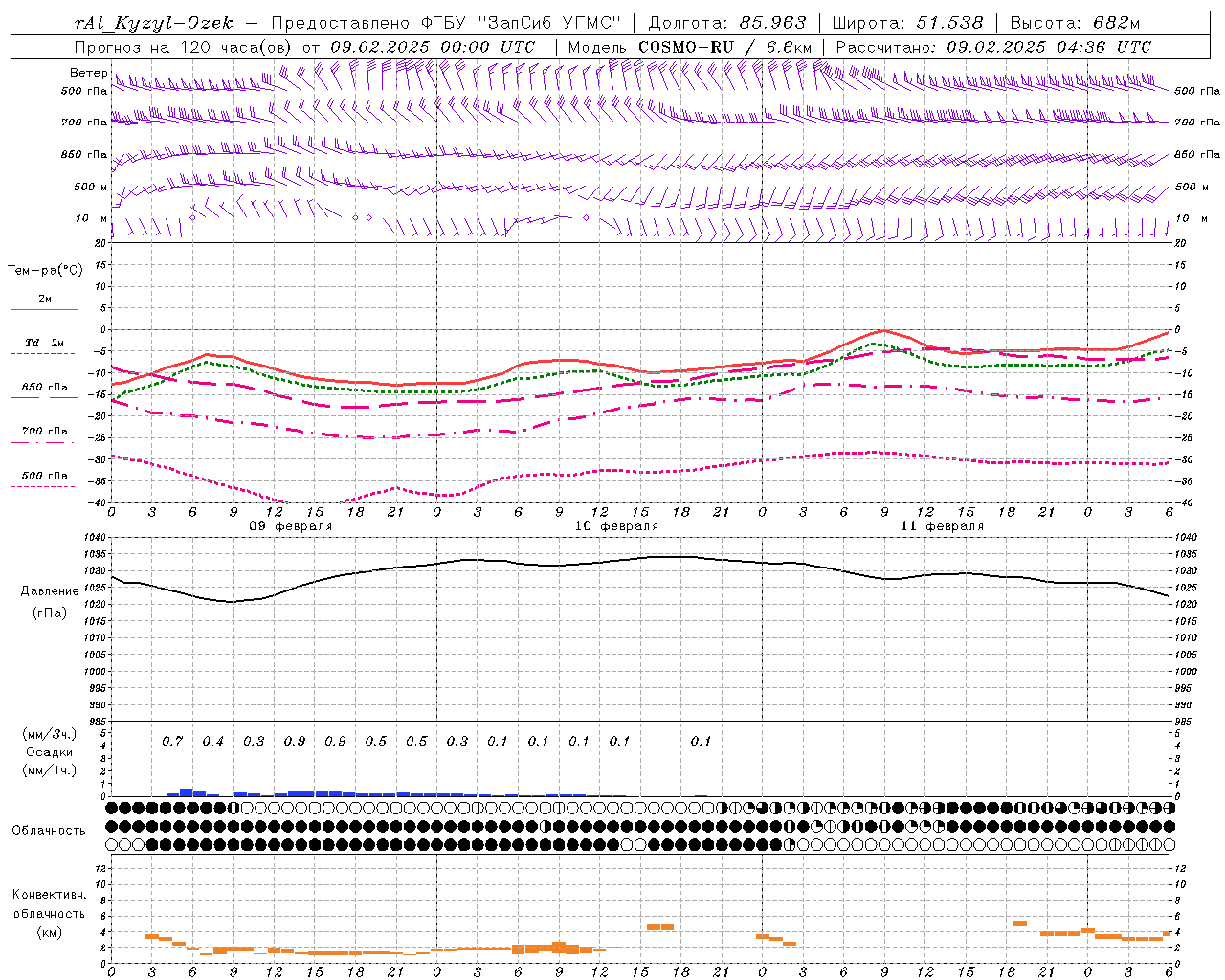Image resolution: width=1225 pixels, height=980 pixels.
Task: Click the station title rAl_Kyzyl-Ozek
Action: 153,23
